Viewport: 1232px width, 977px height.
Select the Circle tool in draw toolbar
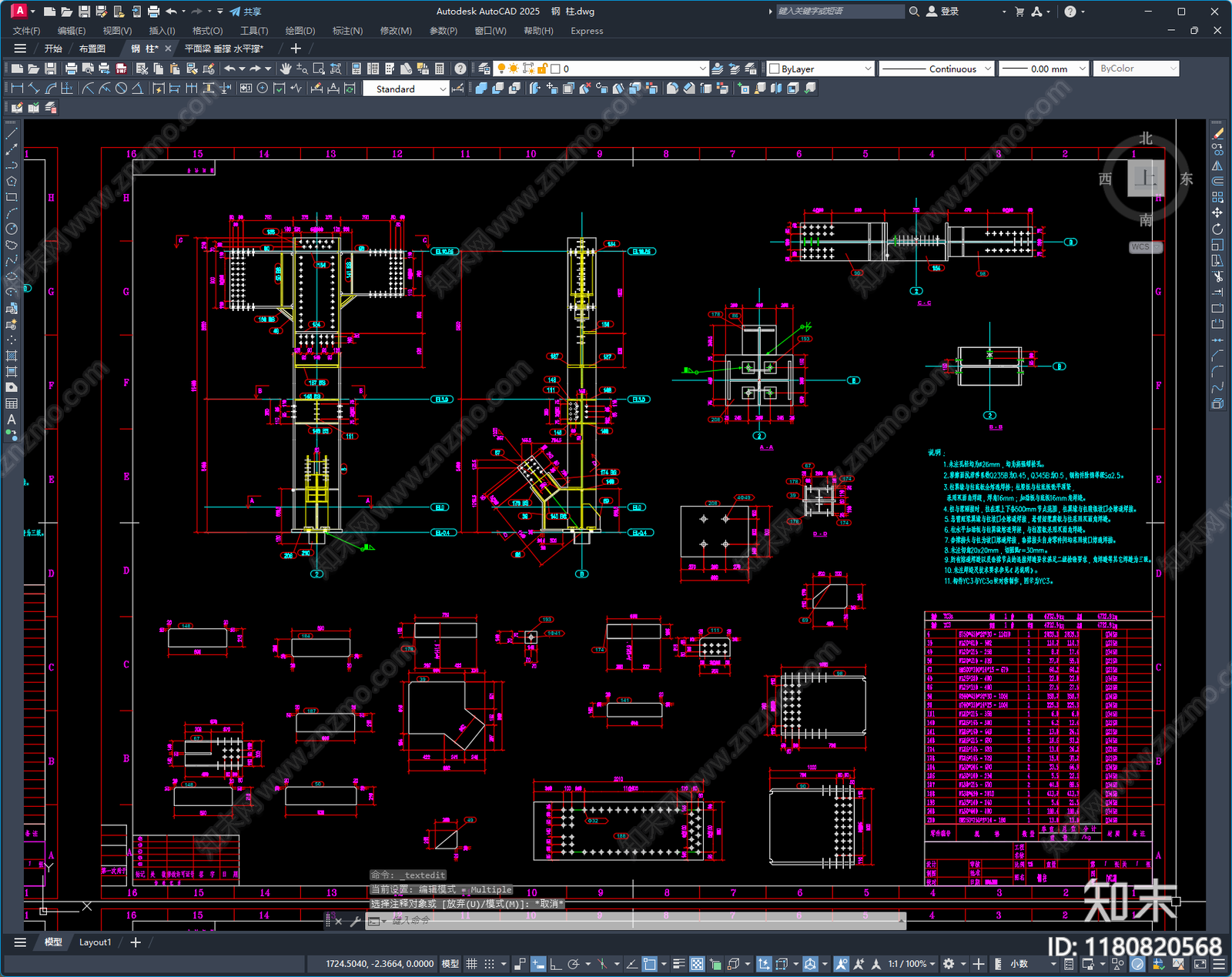click(x=12, y=229)
